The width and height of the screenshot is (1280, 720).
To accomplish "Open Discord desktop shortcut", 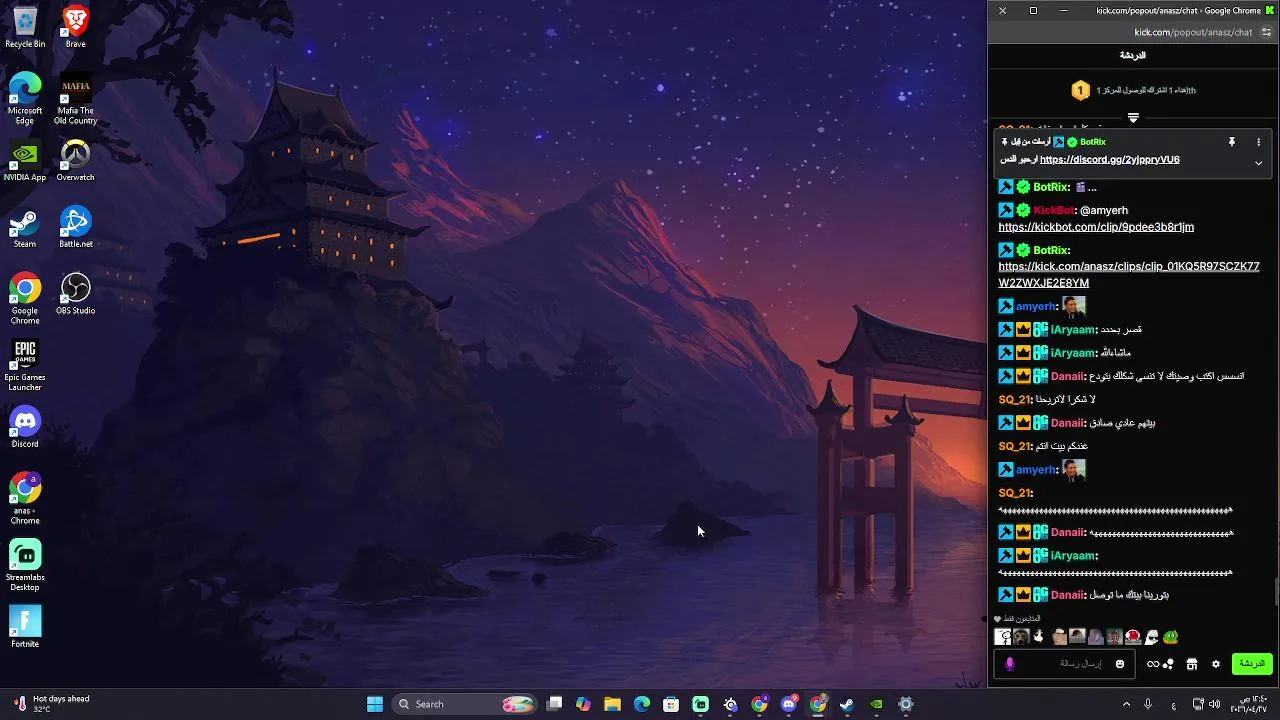I will point(25,428).
